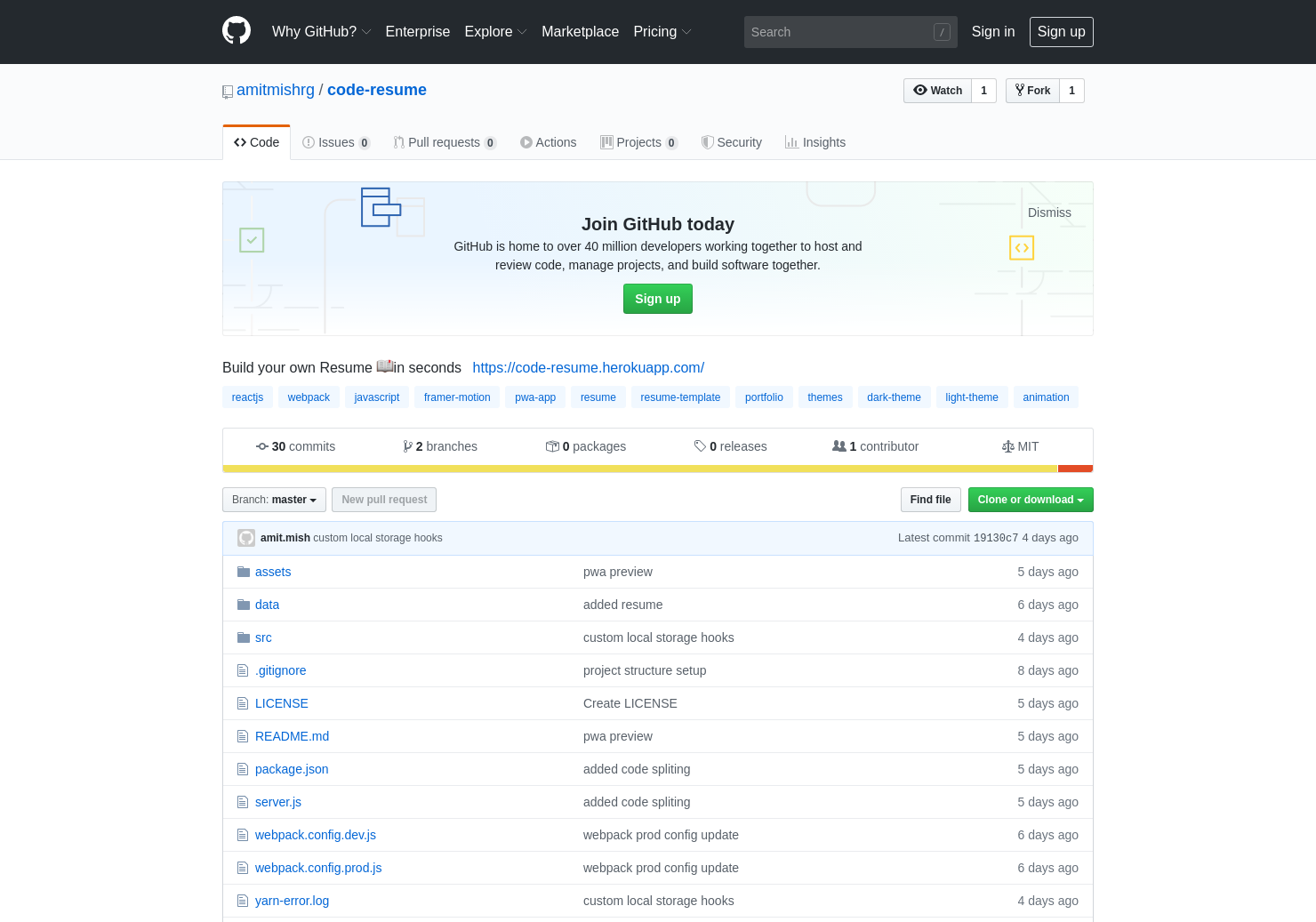Open latest commit 19130c7

996,538
